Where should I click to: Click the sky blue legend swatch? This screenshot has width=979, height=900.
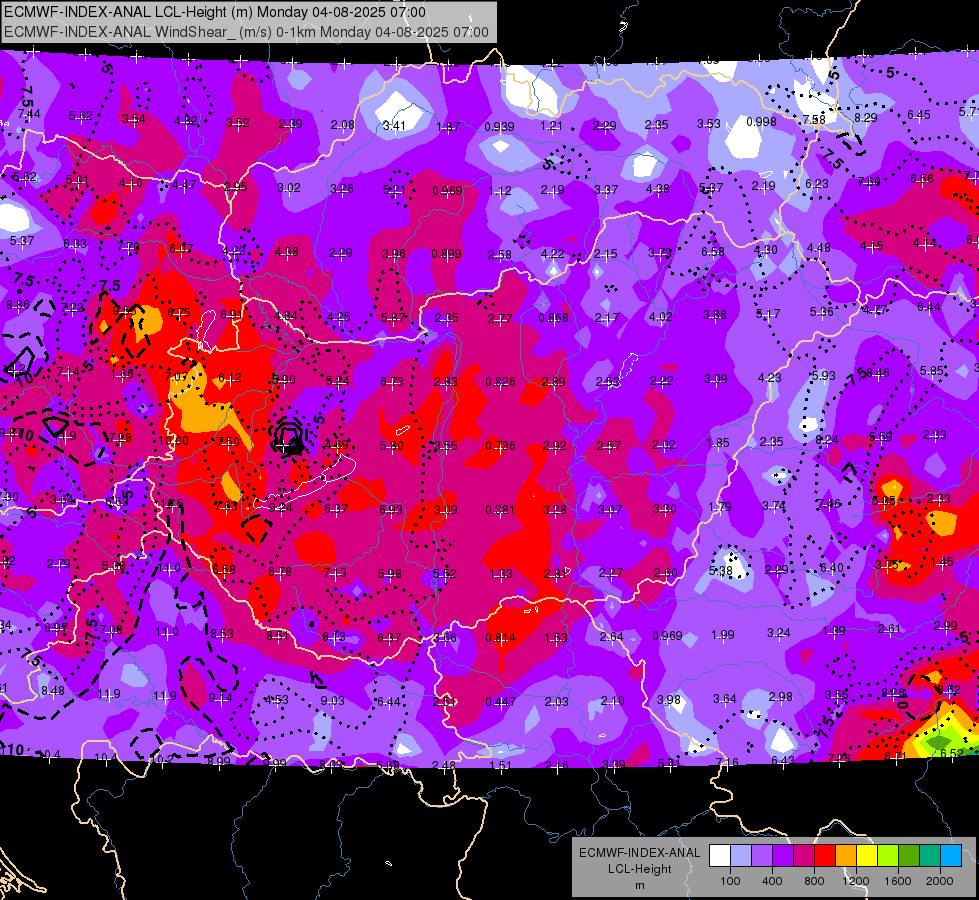(x=952, y=856)
